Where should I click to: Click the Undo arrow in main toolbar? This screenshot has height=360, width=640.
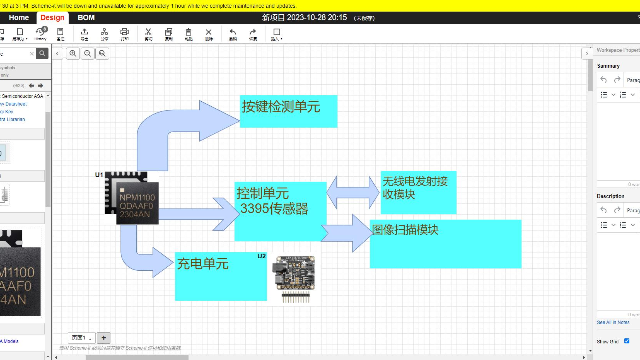coord(233,33)
